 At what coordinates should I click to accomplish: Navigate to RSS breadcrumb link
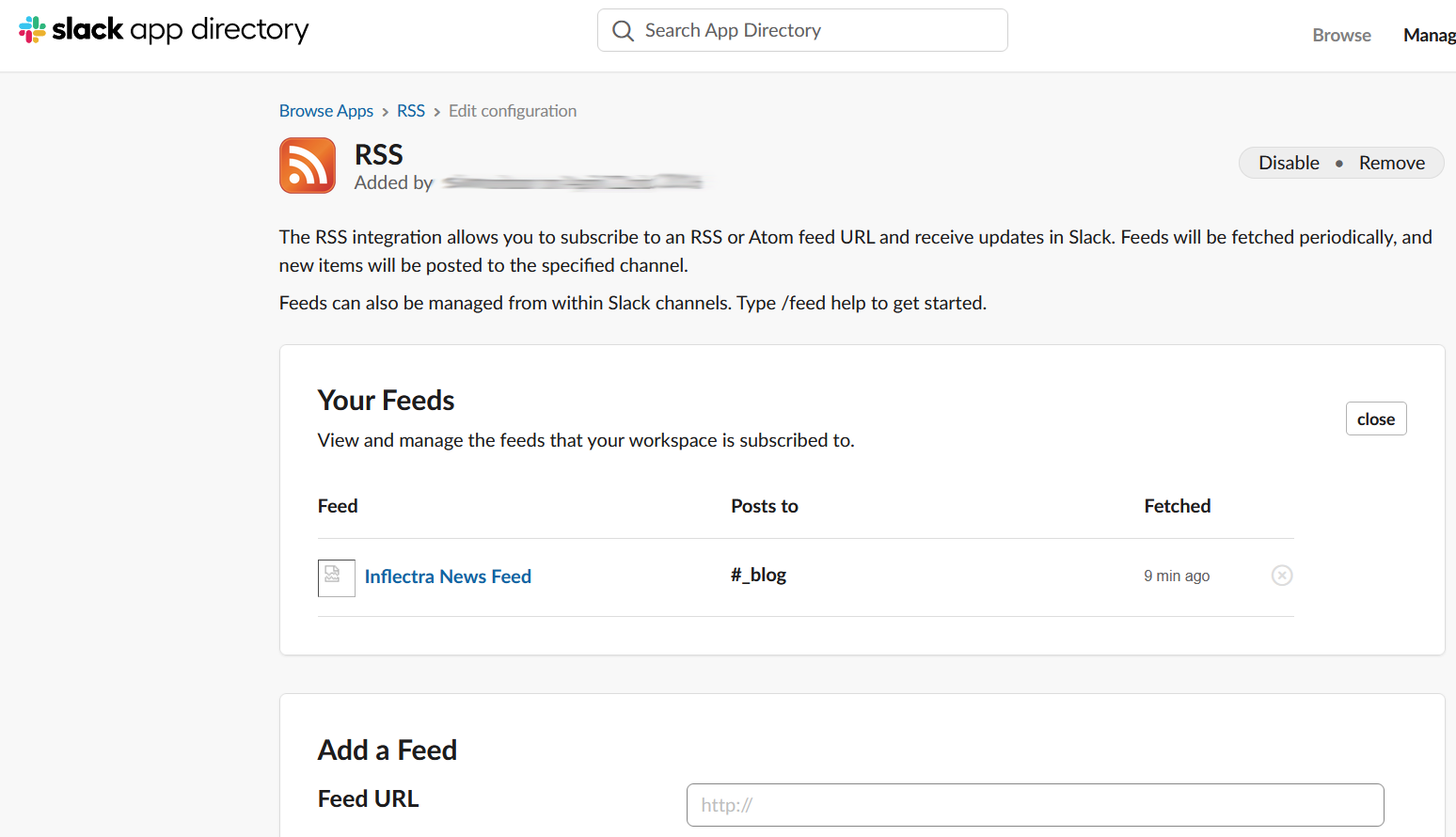tap(411, 111)
